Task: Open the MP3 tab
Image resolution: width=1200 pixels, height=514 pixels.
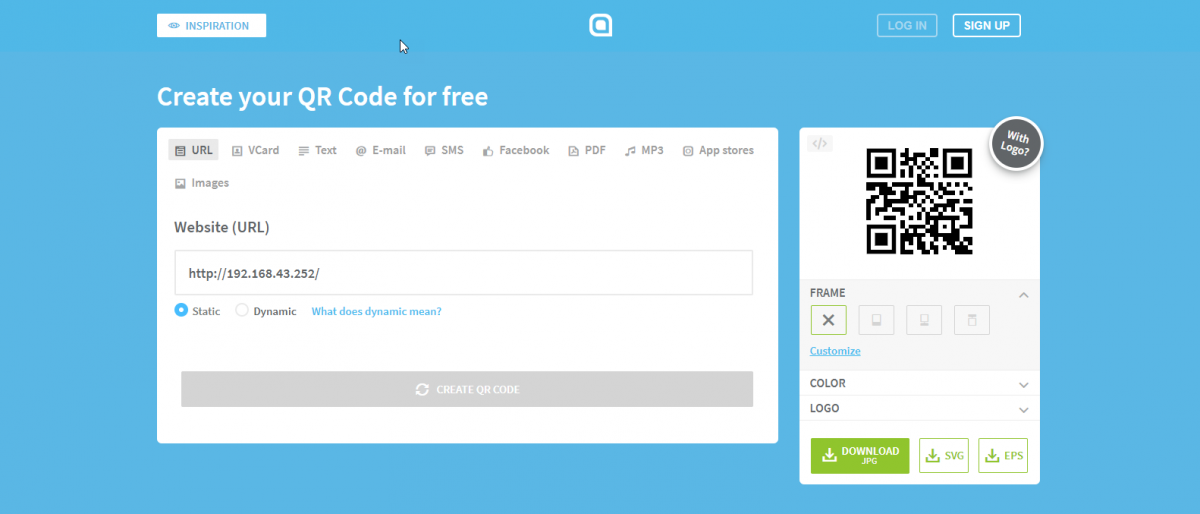Action: pyautogui.click(x=644, y=150)
